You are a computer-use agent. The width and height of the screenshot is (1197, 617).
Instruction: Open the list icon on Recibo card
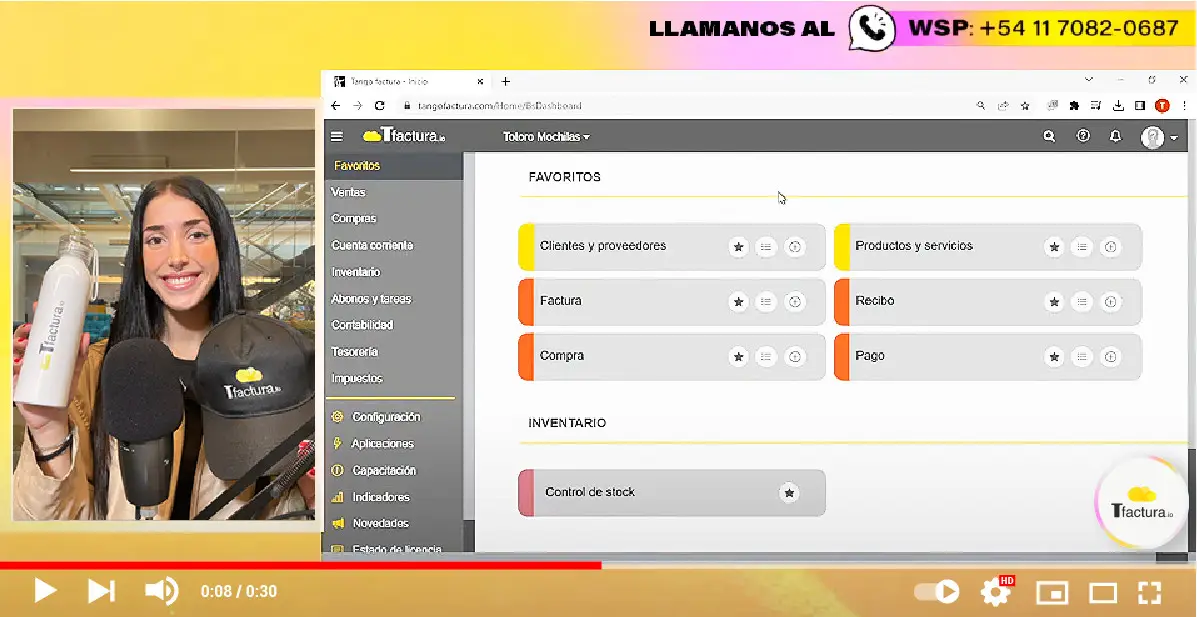coord(1082,302)
